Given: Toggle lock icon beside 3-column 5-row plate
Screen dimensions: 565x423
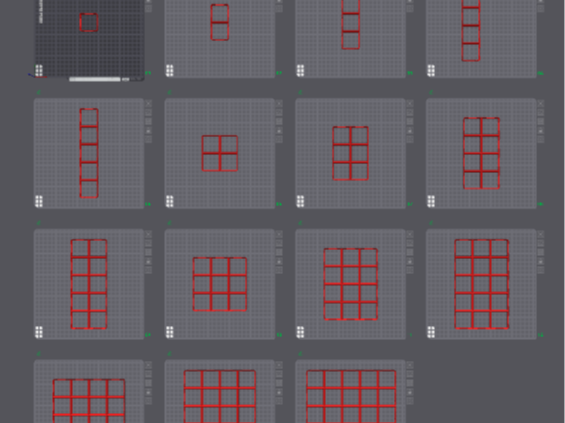Looking at the screenshot, I should click(x=540, y=262).
